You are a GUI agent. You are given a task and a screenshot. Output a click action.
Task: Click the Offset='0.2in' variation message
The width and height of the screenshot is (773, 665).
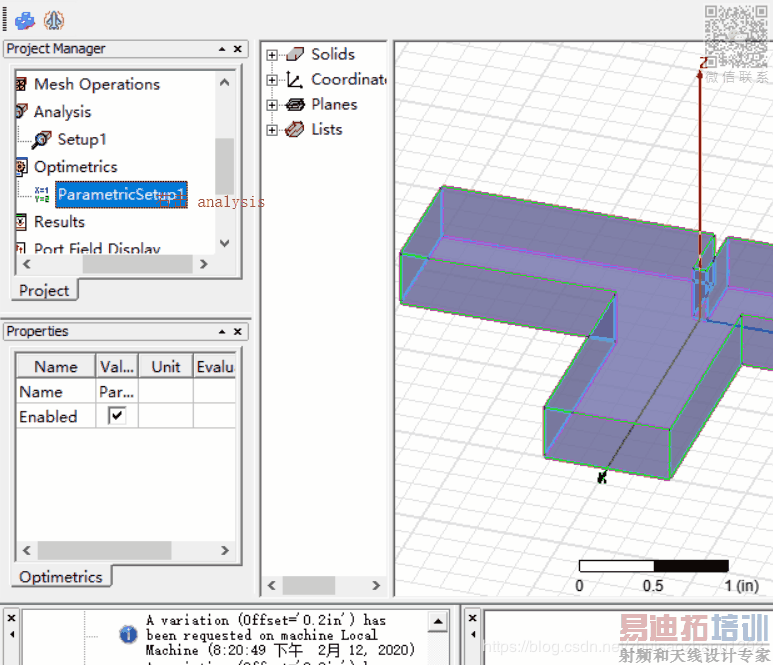click(280, 635)
